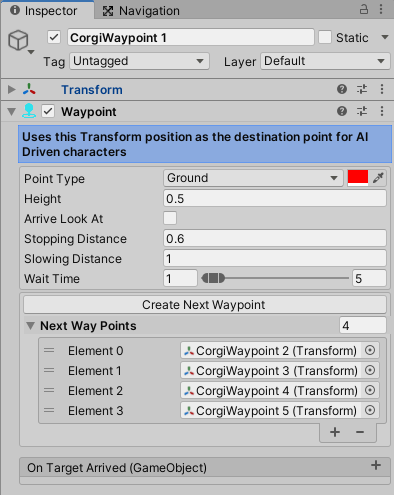Enable the Arrive Look At checkbox
Viewport: 394px width, 495px height.
click(x=170, y=218)
